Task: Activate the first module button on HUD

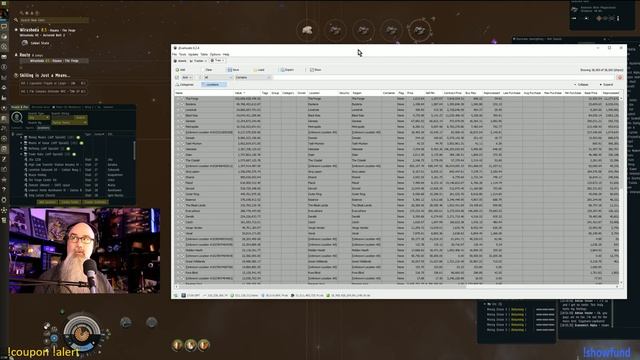Action: [x=177, y=345]
